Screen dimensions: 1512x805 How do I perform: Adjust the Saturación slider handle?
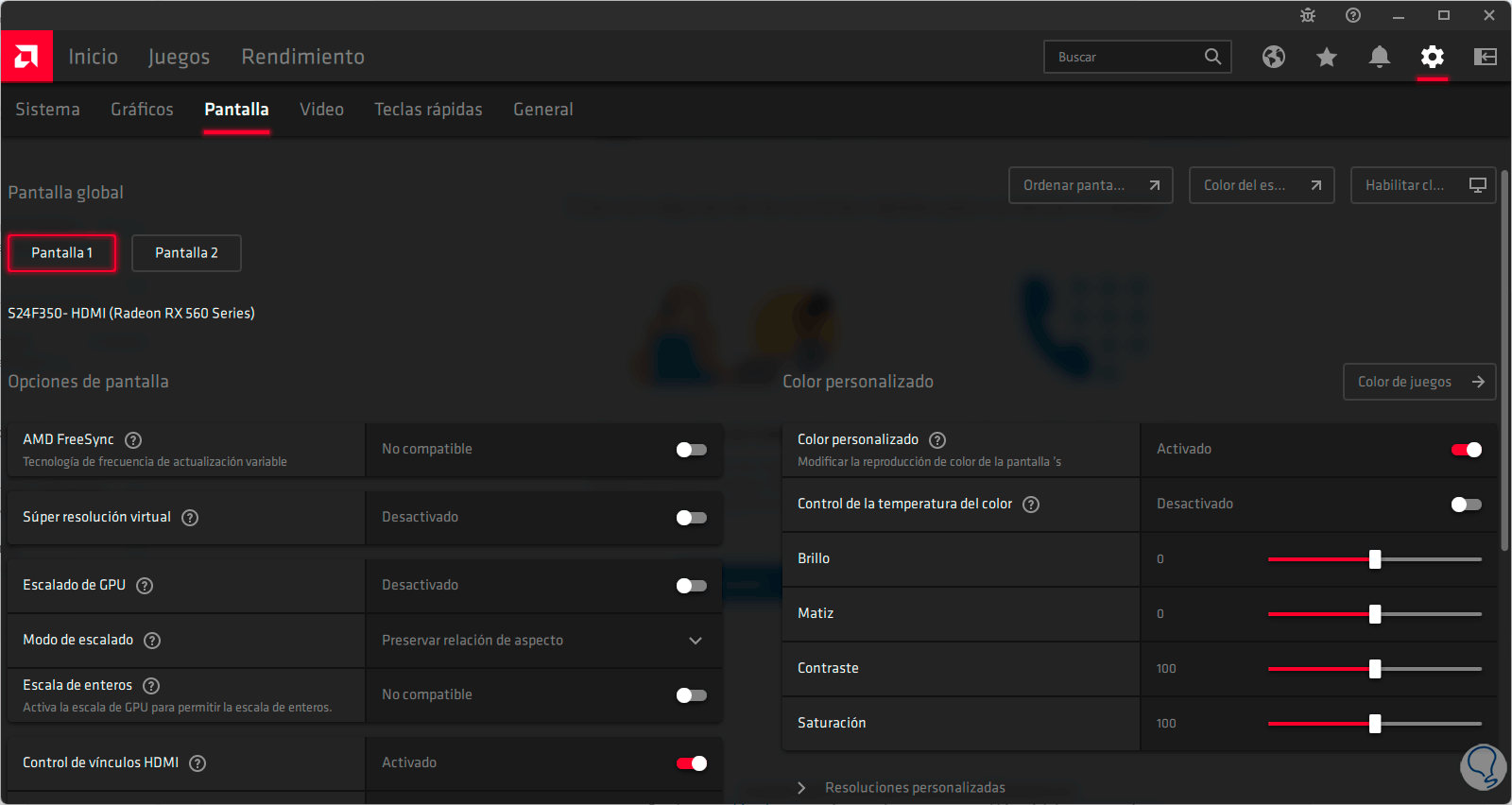1375,724
